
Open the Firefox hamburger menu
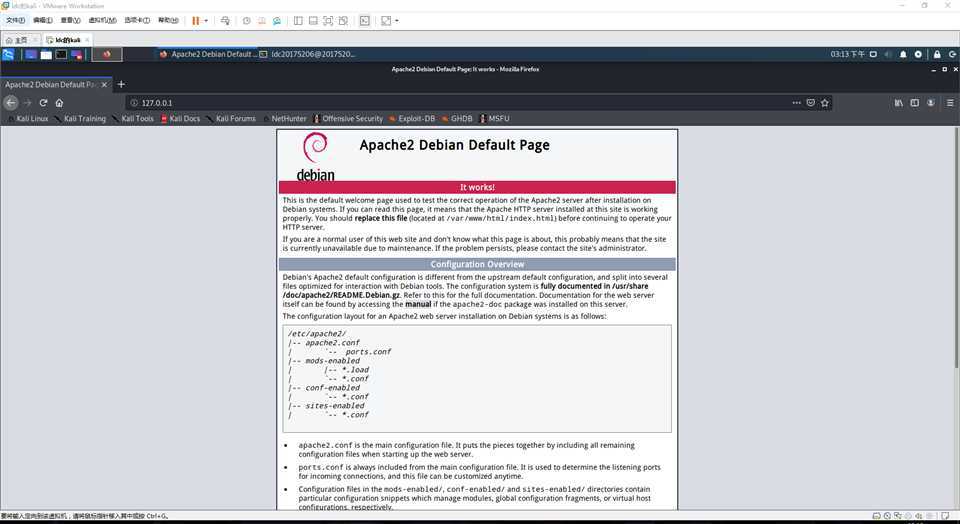[950, 103]
